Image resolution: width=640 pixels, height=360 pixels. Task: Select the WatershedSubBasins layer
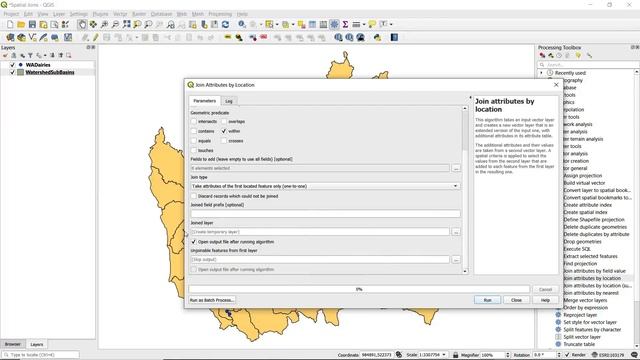tap(50, 72)
